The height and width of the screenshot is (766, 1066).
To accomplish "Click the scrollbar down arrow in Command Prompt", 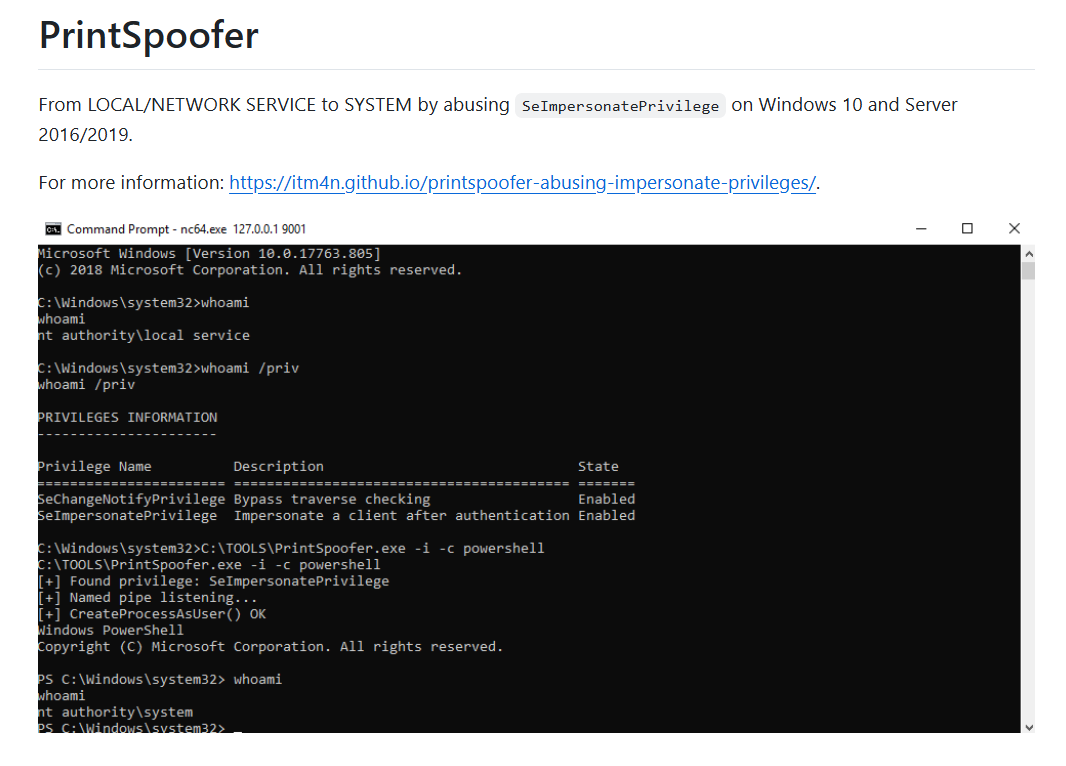I will [1029, 727].
